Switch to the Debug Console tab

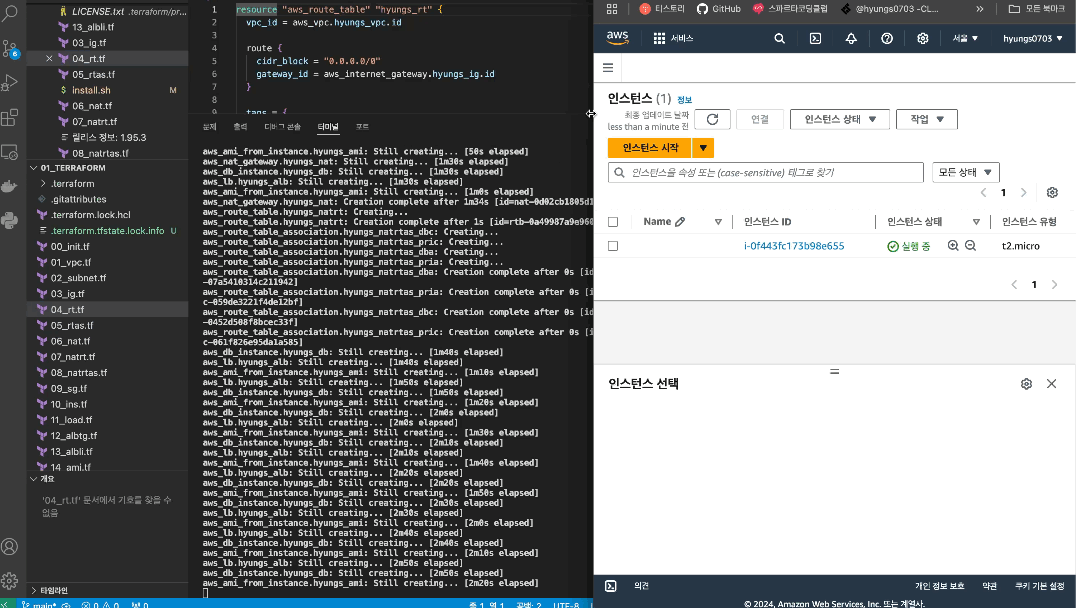282,127
